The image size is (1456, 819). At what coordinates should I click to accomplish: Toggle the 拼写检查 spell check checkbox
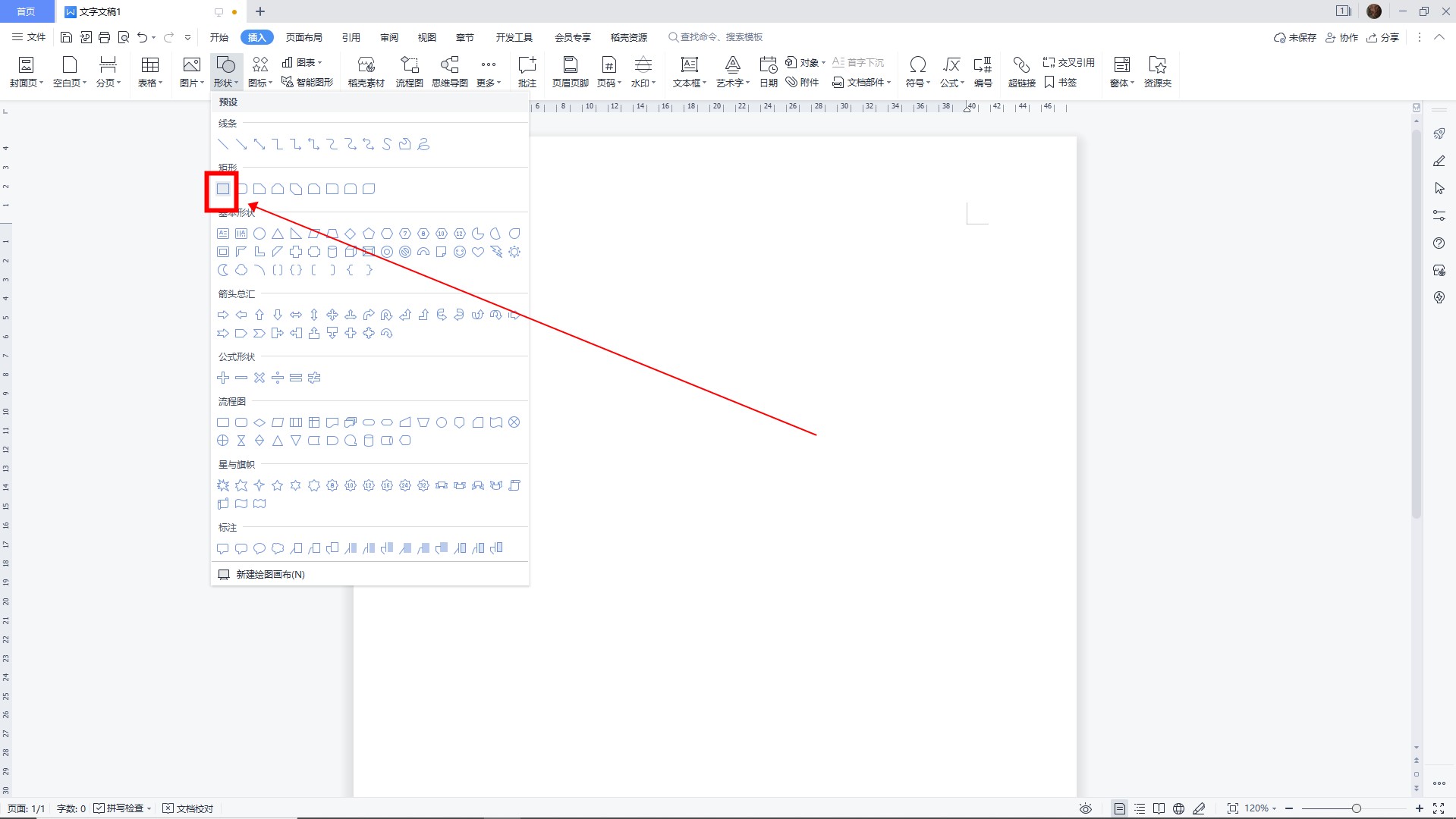click(99, 808)
